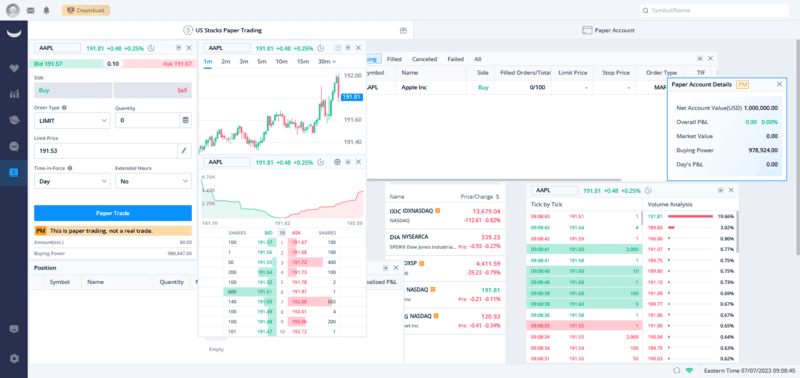Click clock icon in depth panel header

pos(320,162)
